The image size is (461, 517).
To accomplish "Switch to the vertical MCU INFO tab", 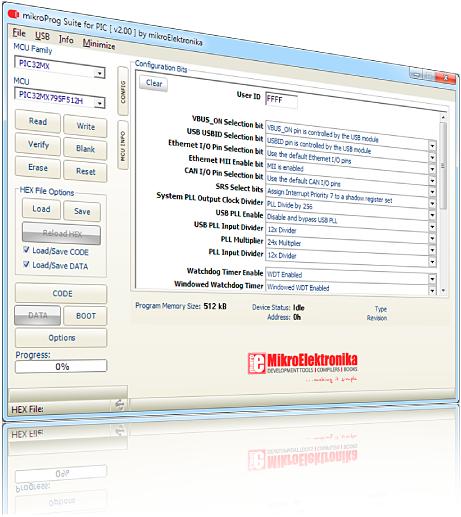I will pos(123,145).
